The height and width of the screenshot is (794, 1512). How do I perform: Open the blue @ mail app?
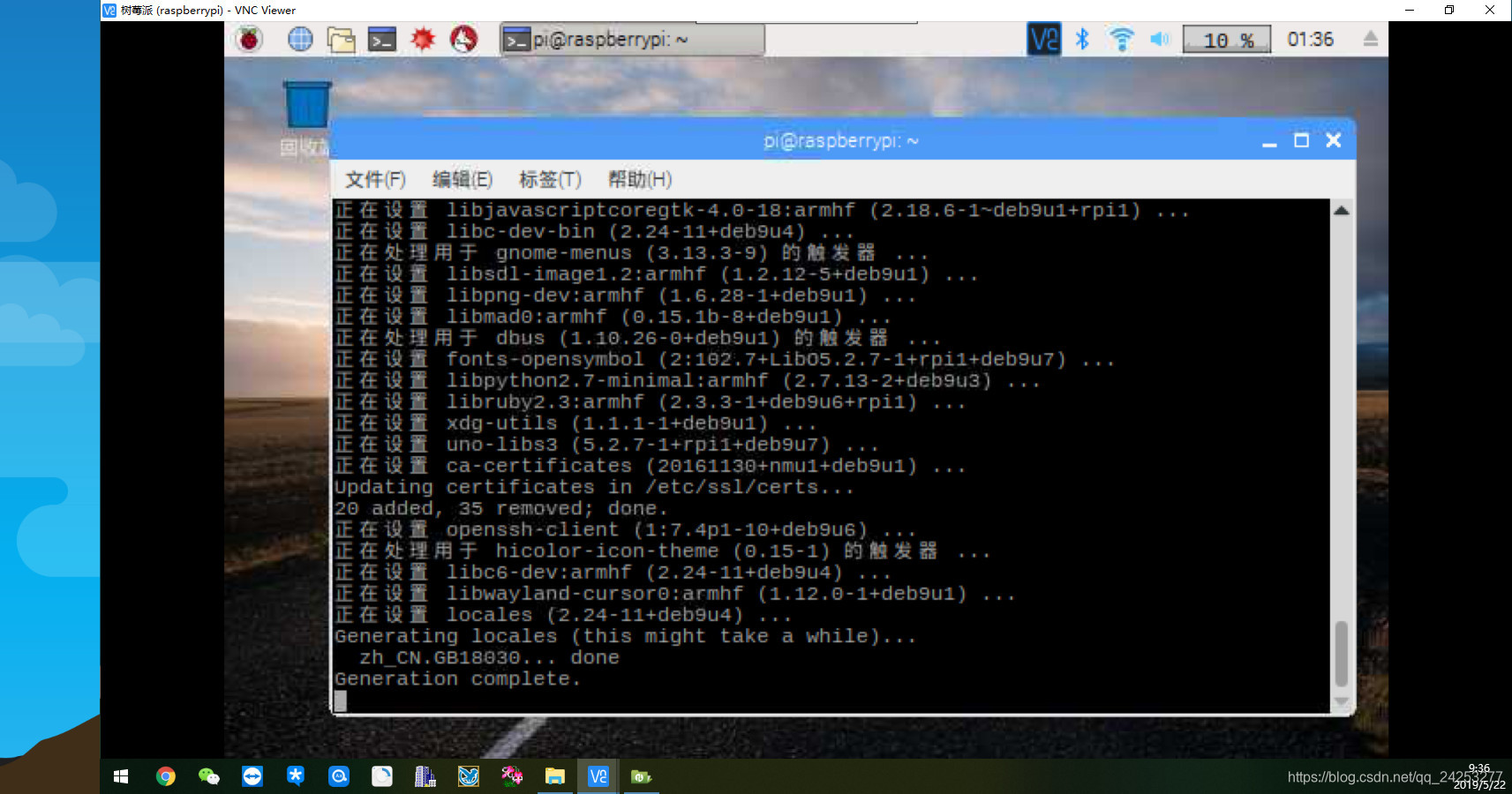(x=339, y=776)
